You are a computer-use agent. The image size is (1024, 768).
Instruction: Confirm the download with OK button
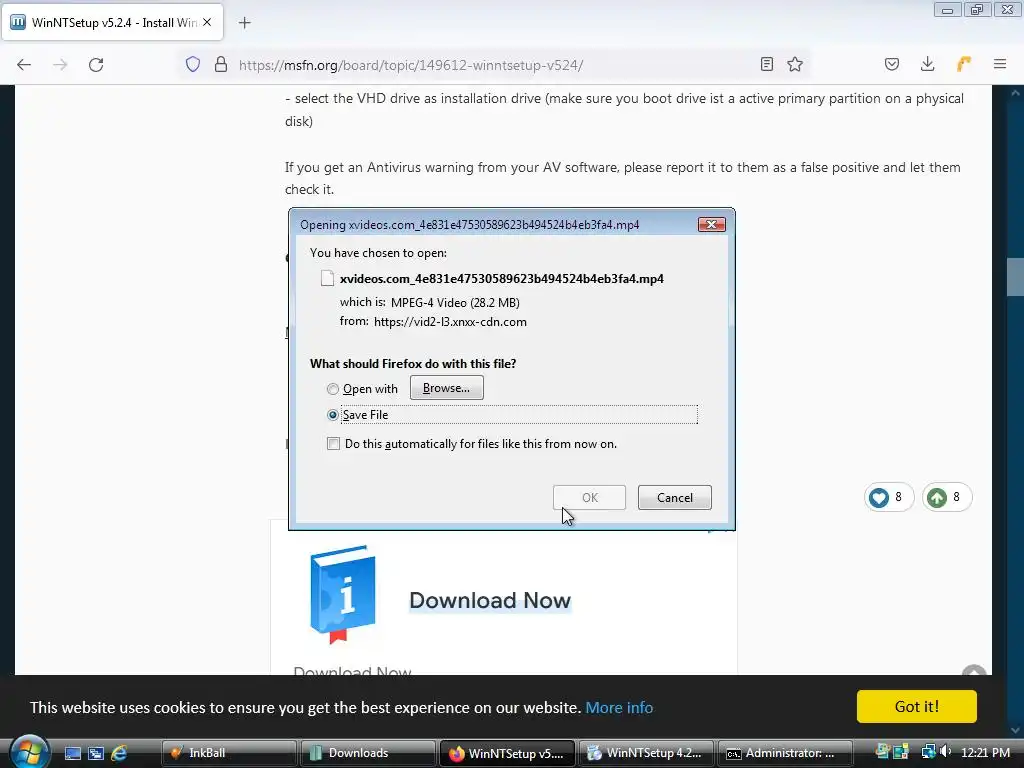tap(589, 498)
